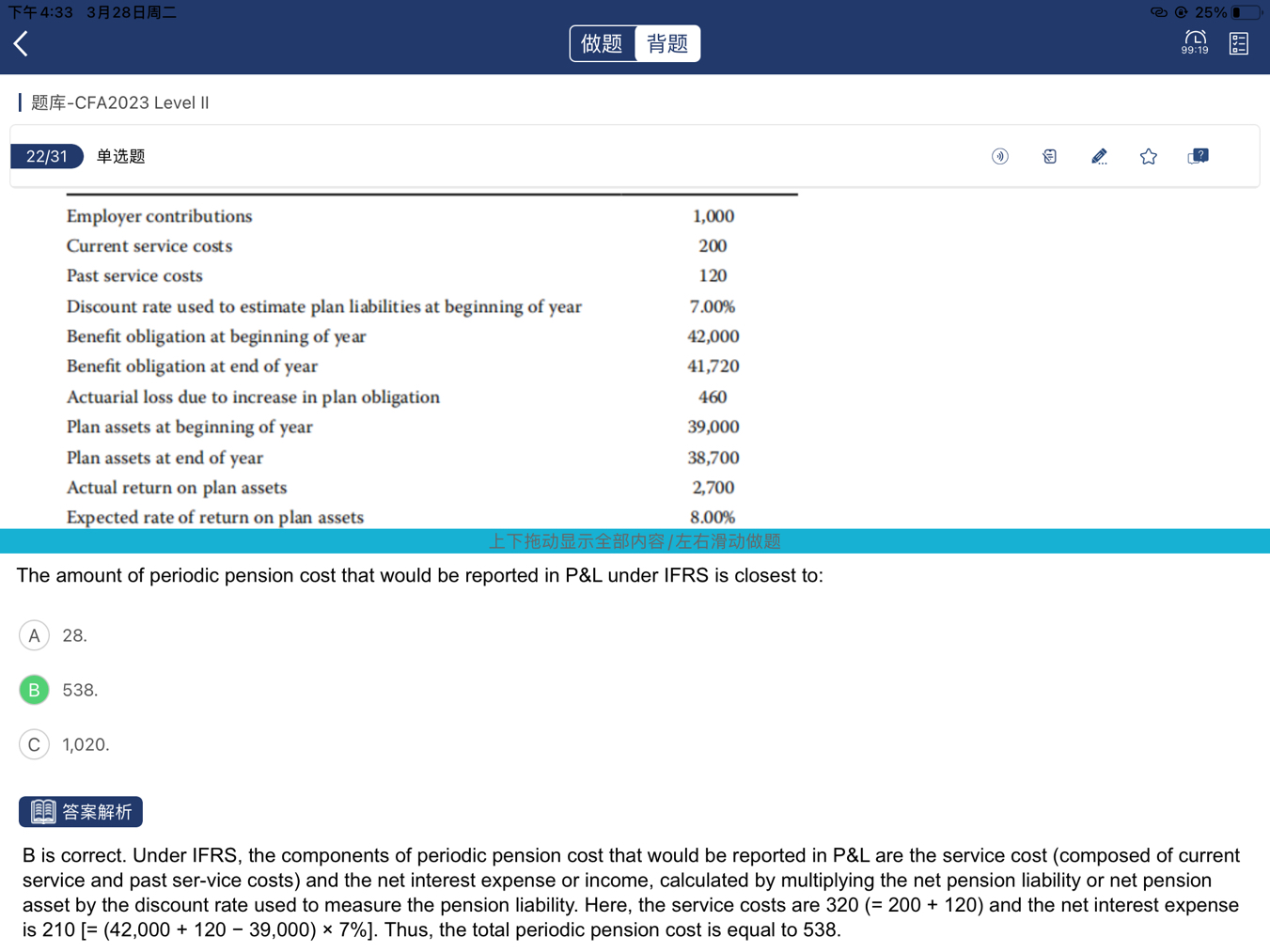Tap the 单选题 question type label
Image resolution: width=1270 pixels, height=952 pixels.
[120, 156]
